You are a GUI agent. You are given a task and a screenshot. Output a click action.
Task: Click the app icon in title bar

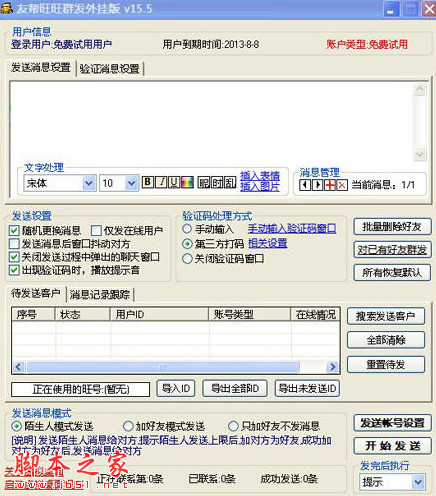click(x=7, y=8)
